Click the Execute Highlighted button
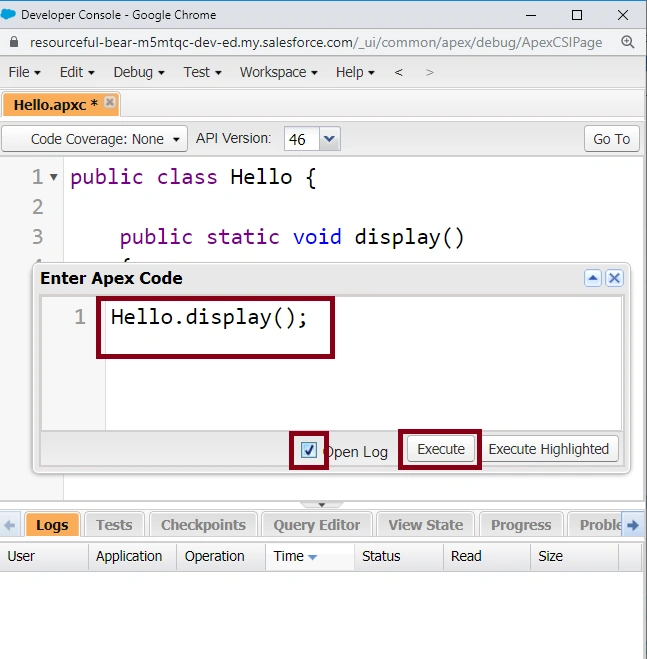This screenshot has height=659, width=647. [x=549, y=449]
